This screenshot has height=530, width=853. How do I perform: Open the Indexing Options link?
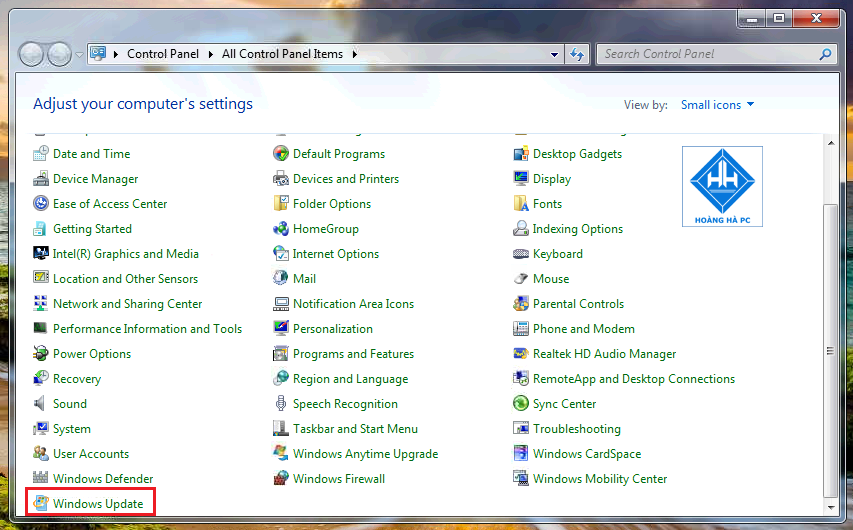pyautogui.click(x=578, y=229)
